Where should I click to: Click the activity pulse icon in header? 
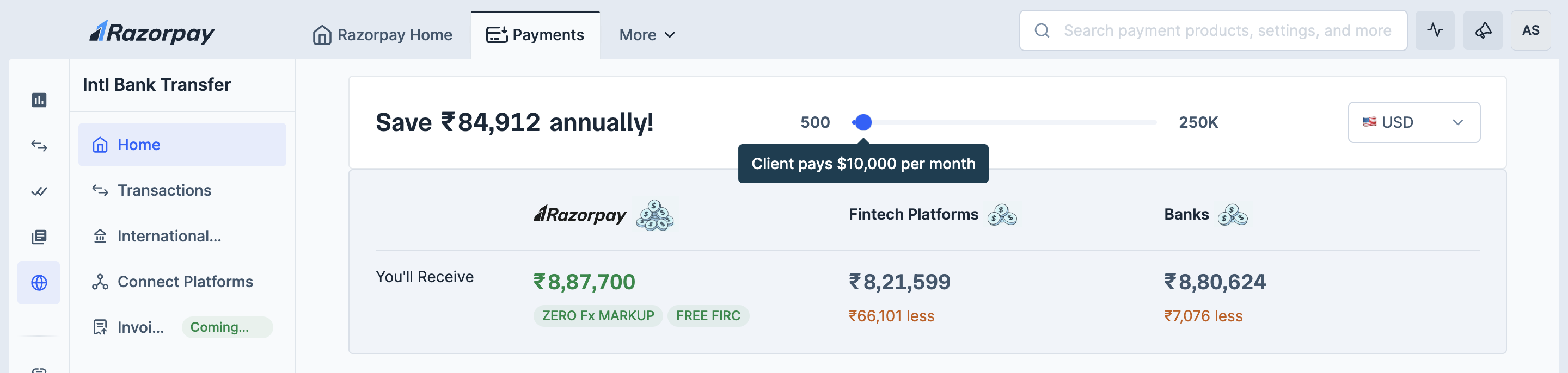coord(1434,30)
